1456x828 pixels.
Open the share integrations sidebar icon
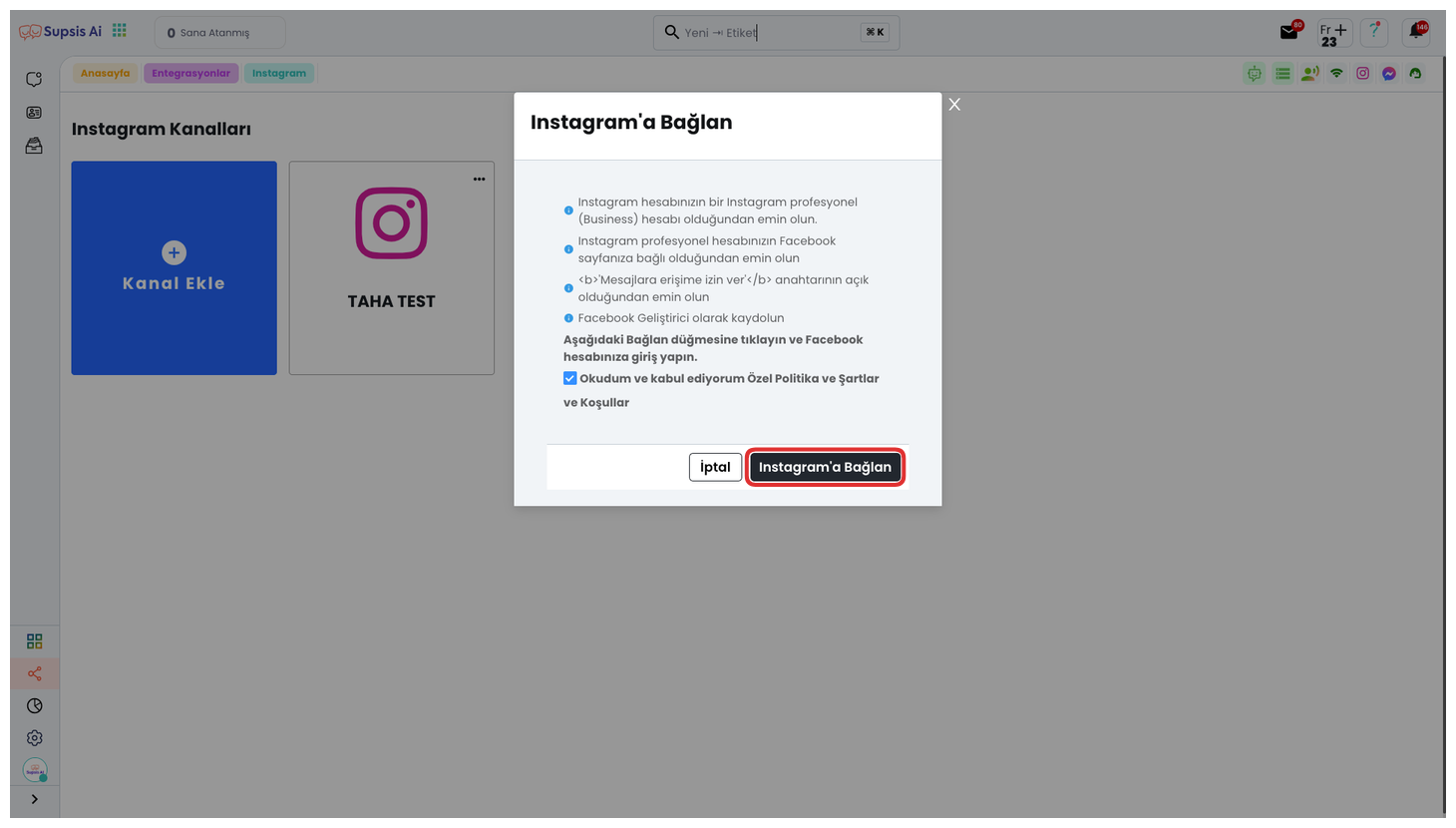point(35,673)
